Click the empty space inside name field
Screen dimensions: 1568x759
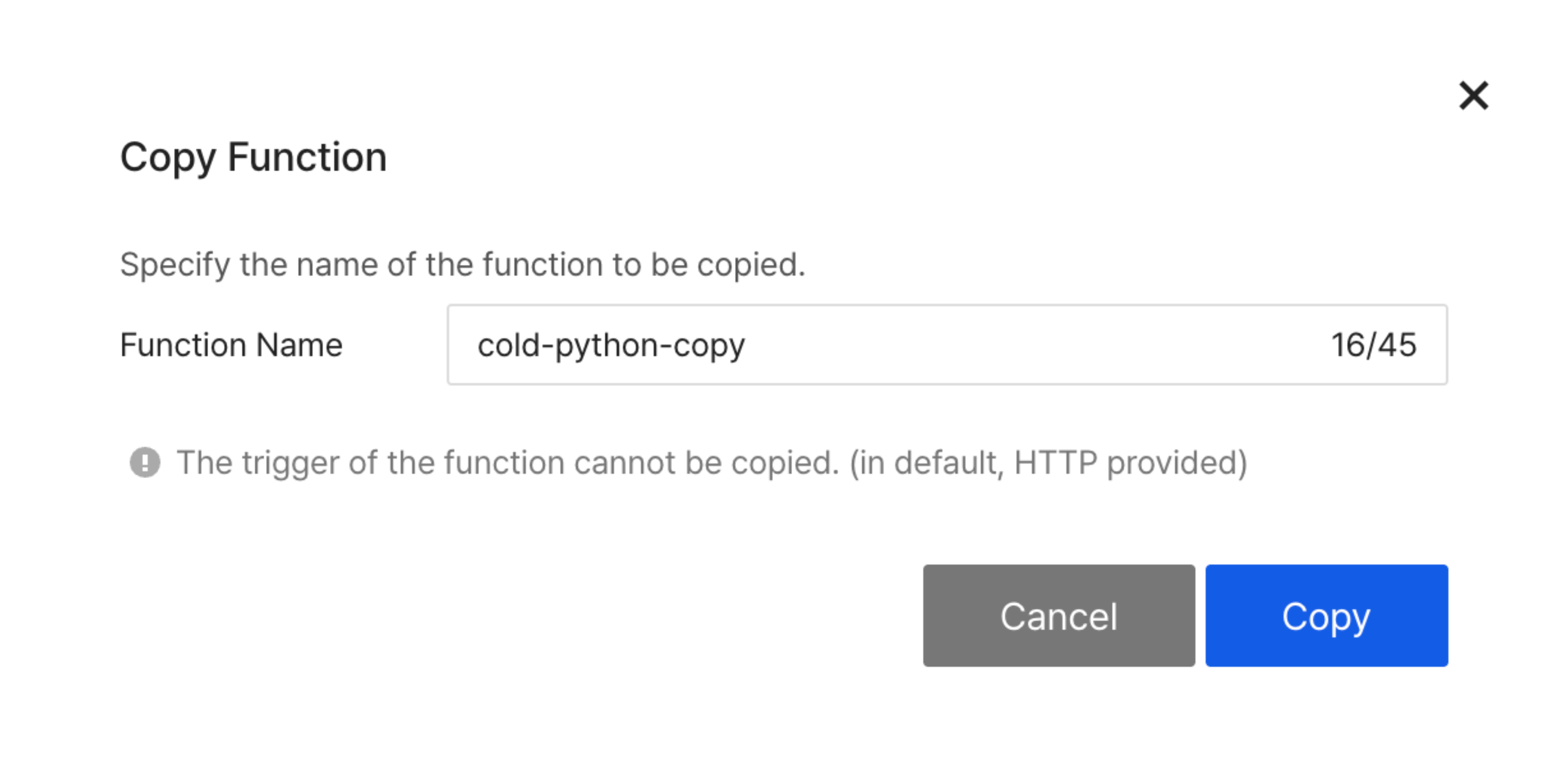click(1035, 345)
